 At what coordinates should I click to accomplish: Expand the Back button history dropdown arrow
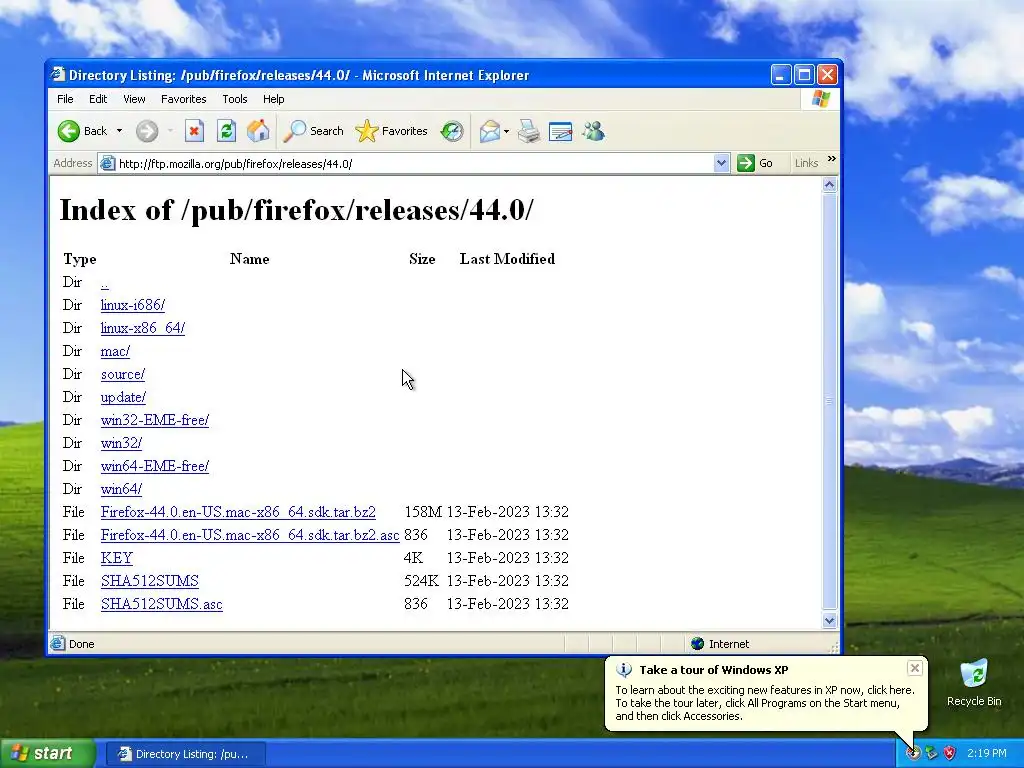[x=119, y=131]
